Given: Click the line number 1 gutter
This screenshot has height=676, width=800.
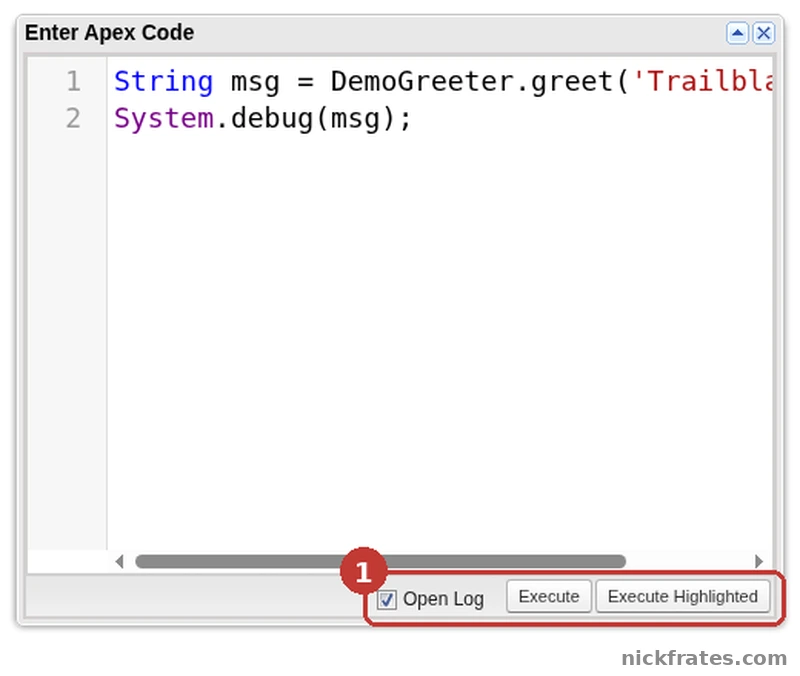Looking at the screenshot, I should 73,82.
